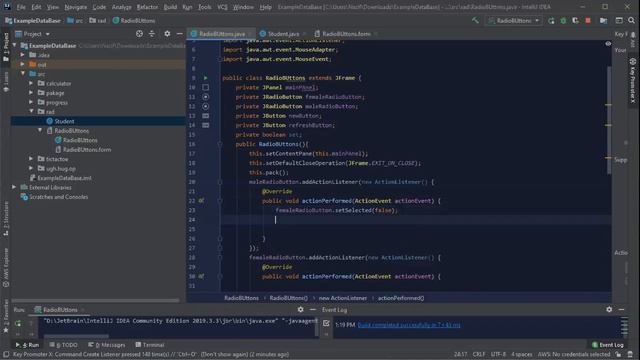Expand the calculator package

click(x=31, y=83)
